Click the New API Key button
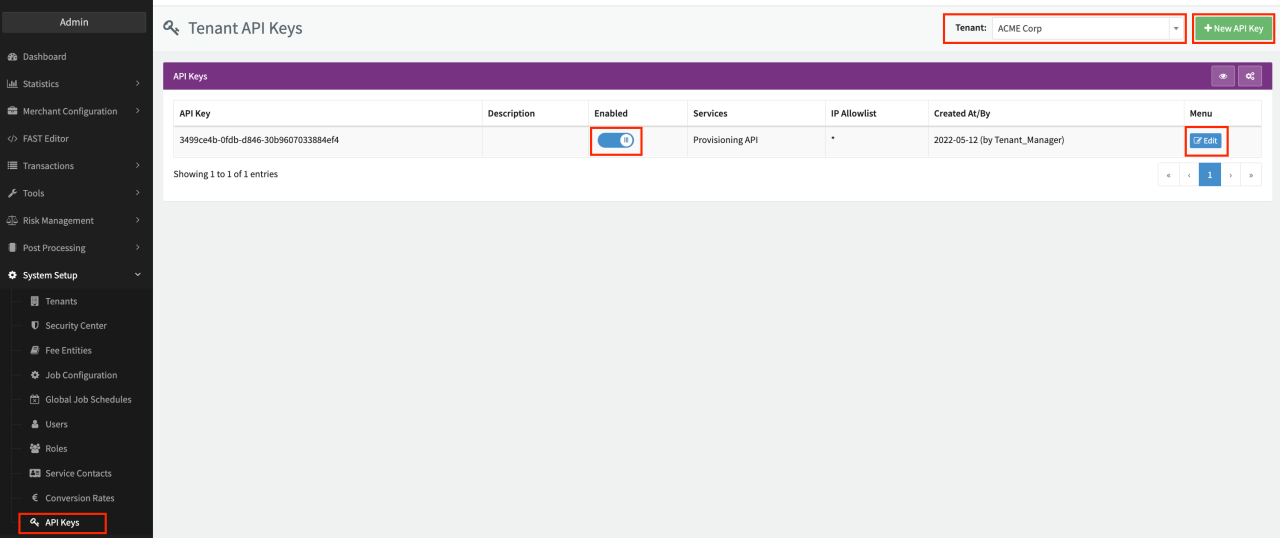Viewport: 1280px width, 538px height. [x=1233, y=28]
